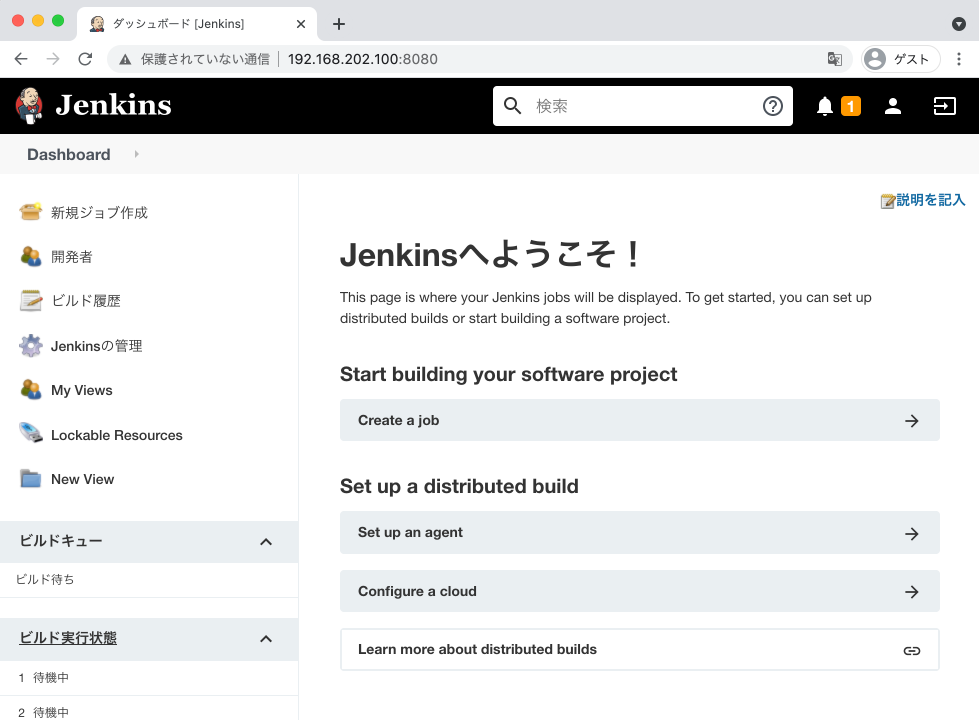This screenshot has height=720, width=979.
Task: Select New View in the sidebar
Action: [x=82, y=479]
